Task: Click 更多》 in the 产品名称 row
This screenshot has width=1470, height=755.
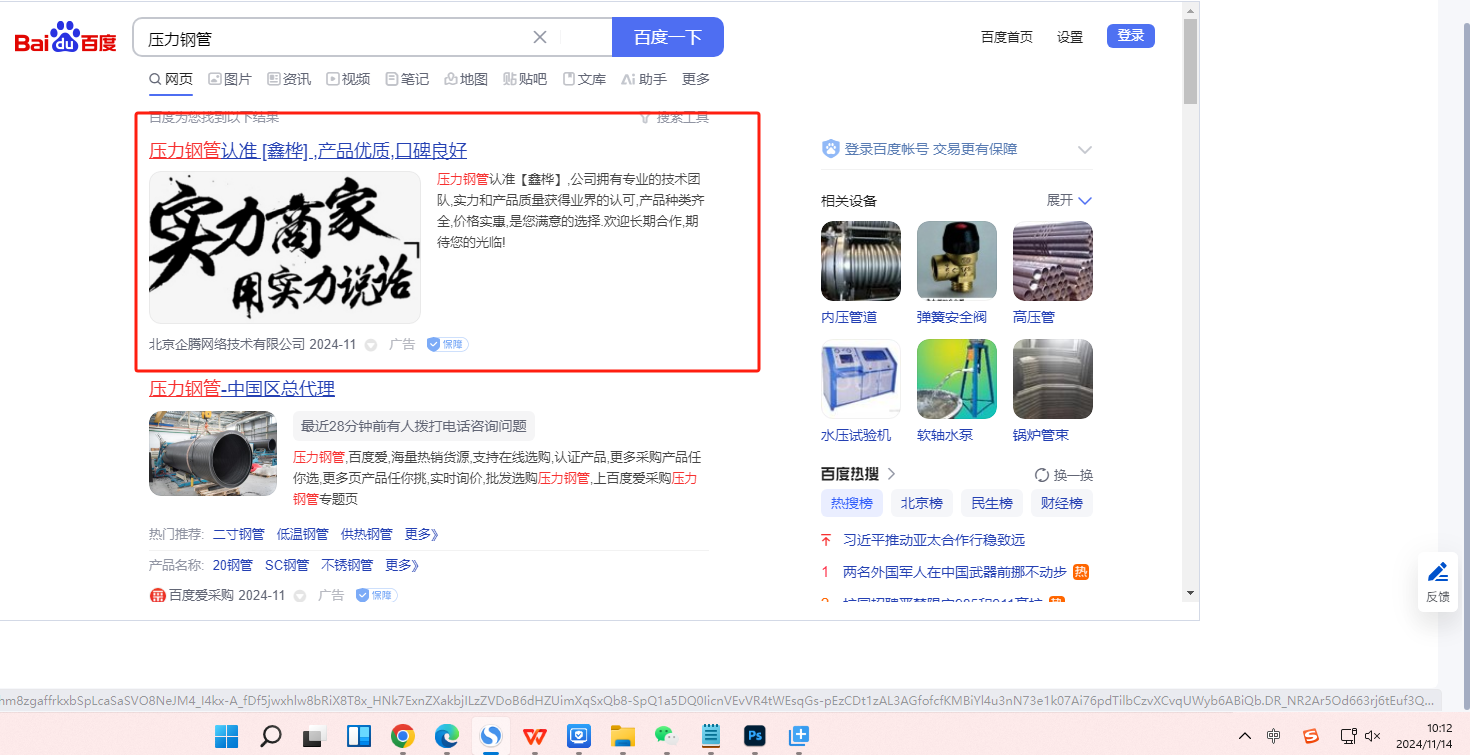Action: [402, 565]
